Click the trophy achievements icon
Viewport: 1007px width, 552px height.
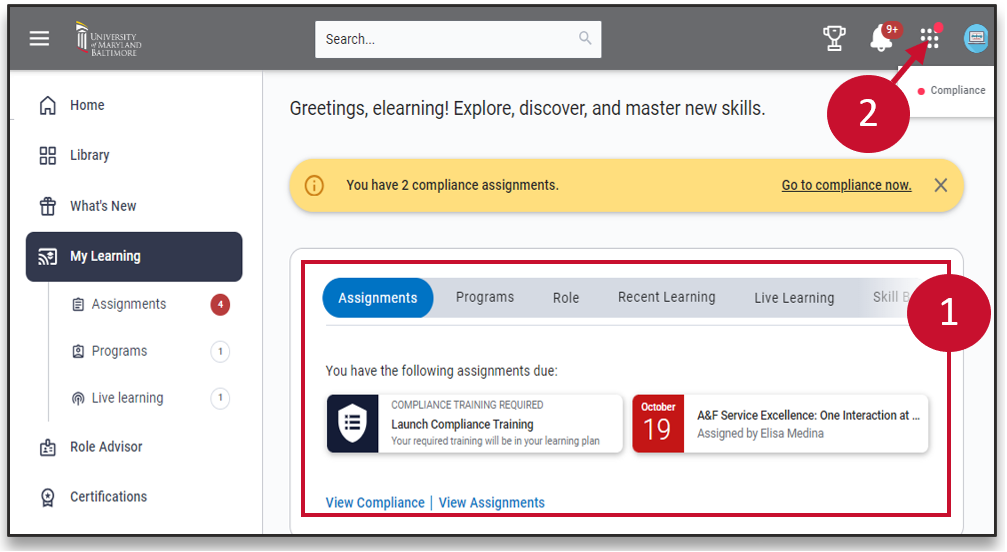(x=834, y=39)
